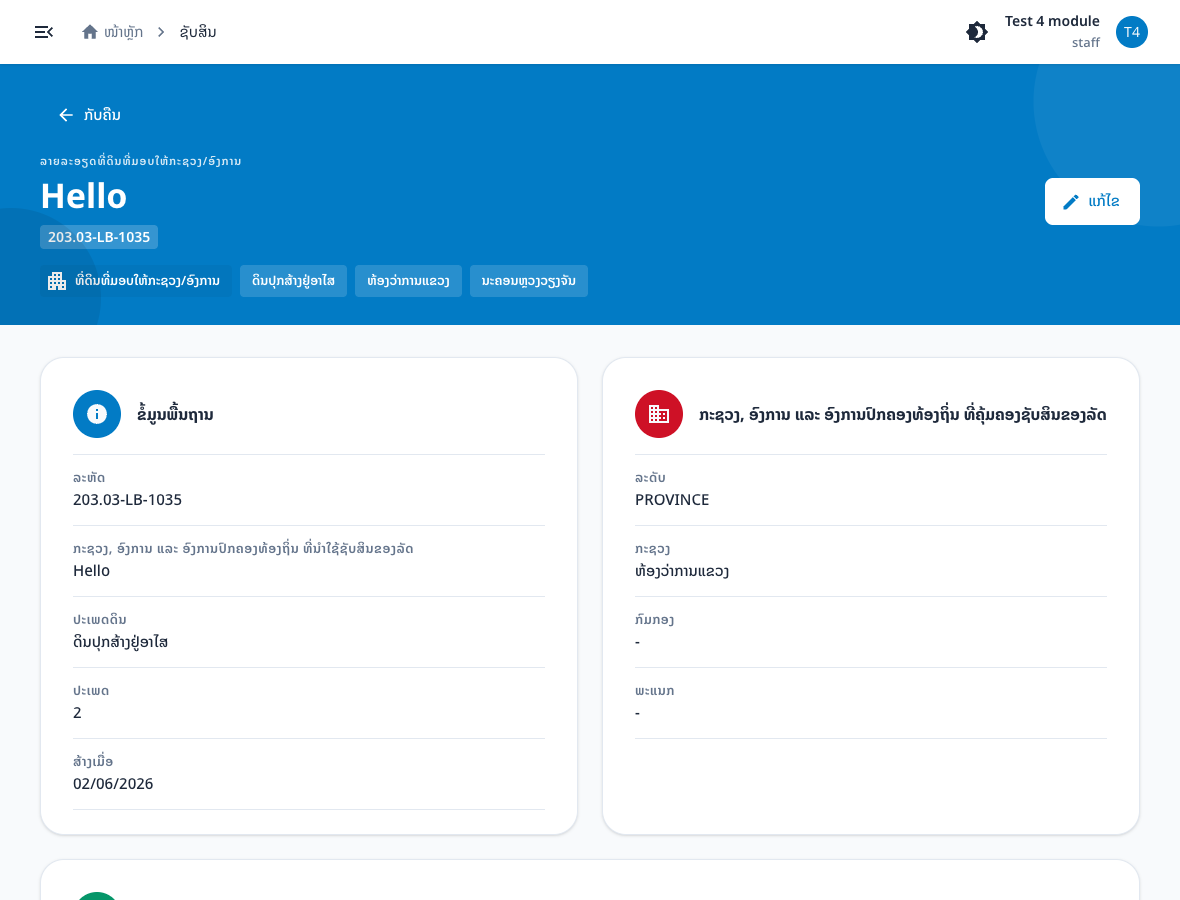Select the ນະຄອນຫຼວງວຽງຈັນ tag chip
The width and height of the screenshot is (1180, 900).
528,281
